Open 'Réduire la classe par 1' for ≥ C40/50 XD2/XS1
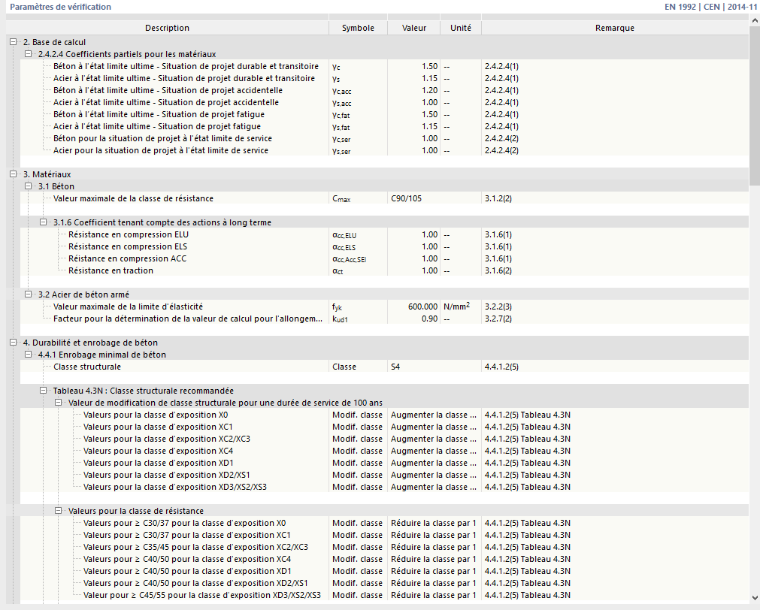 434,583
